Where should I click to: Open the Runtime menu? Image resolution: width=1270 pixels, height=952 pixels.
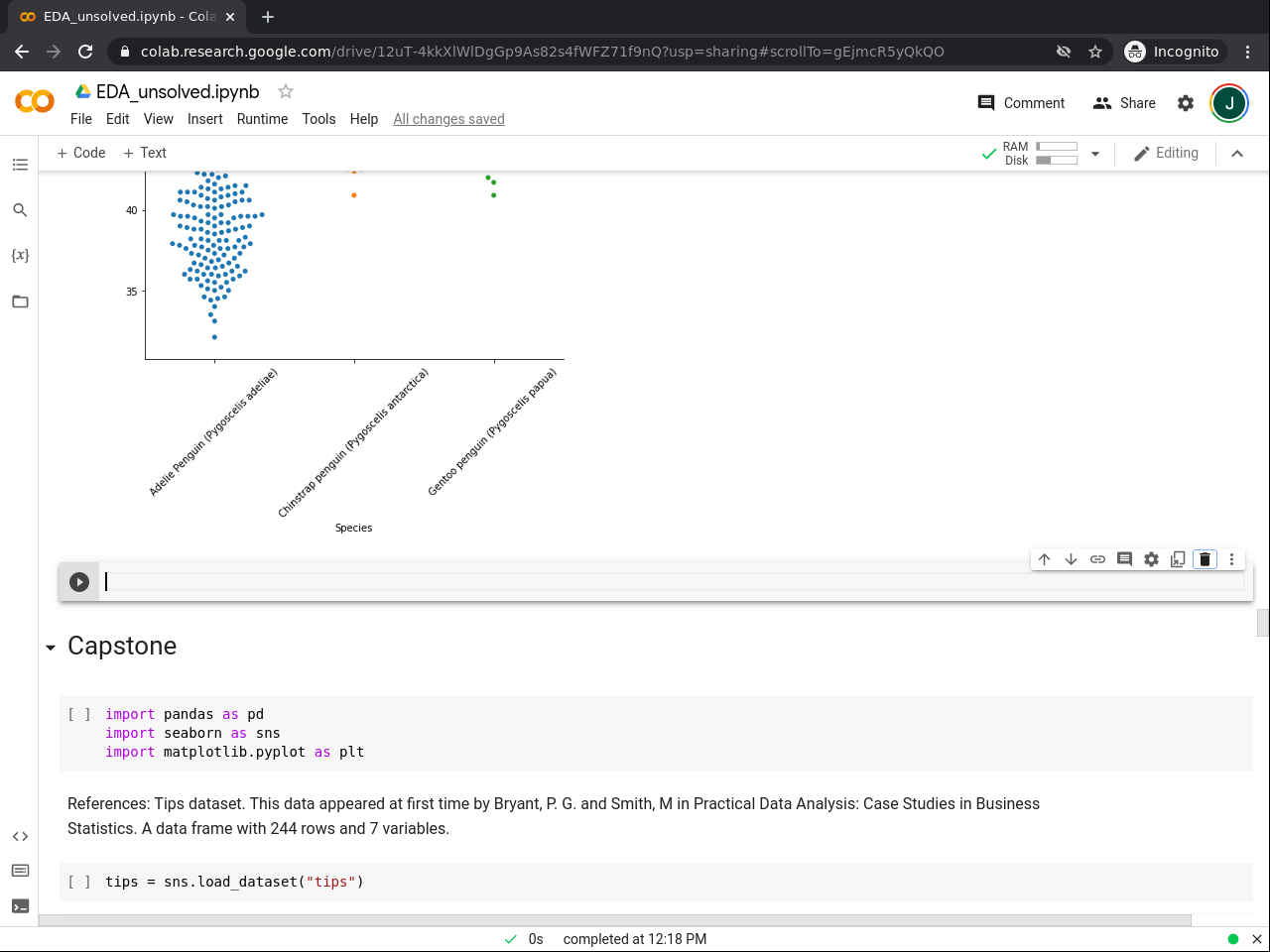tap(262, 119)
